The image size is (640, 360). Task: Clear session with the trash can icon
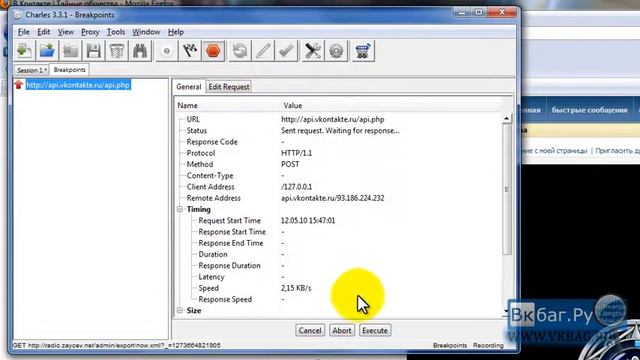[x=117, y=51]
